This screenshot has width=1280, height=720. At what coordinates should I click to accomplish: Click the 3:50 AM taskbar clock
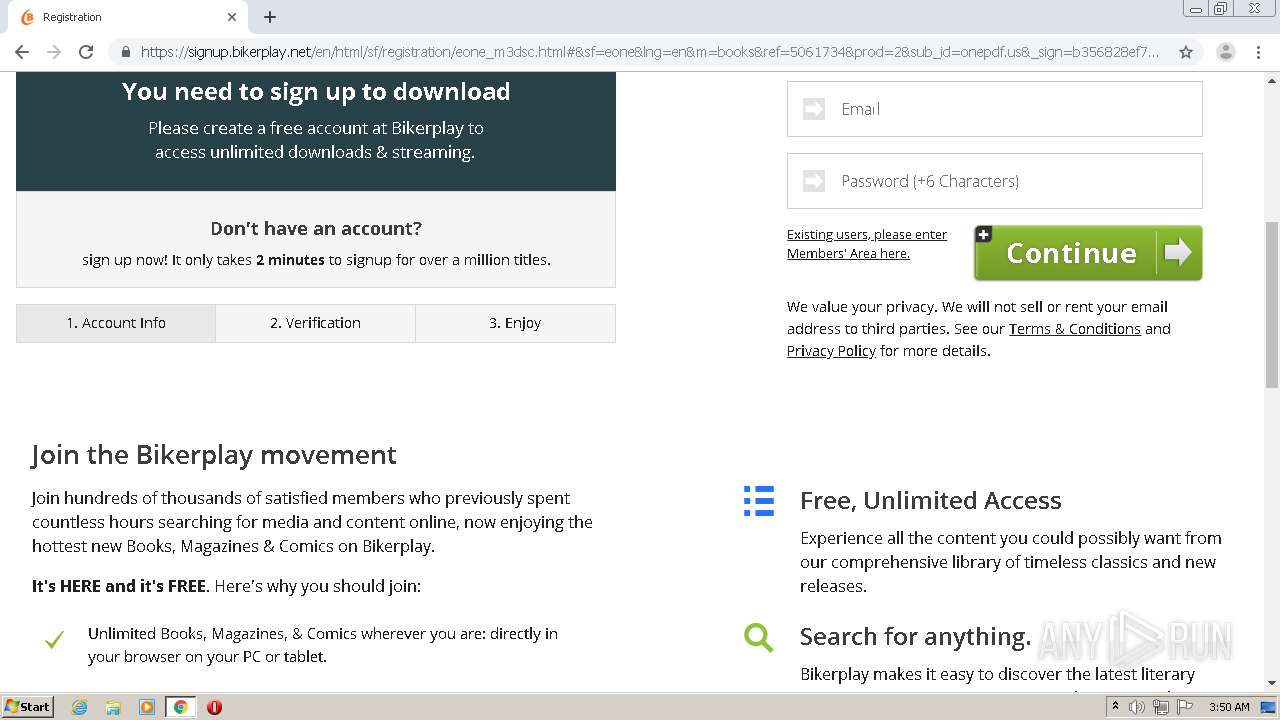pyautogui.click(x=1229, y=707)
